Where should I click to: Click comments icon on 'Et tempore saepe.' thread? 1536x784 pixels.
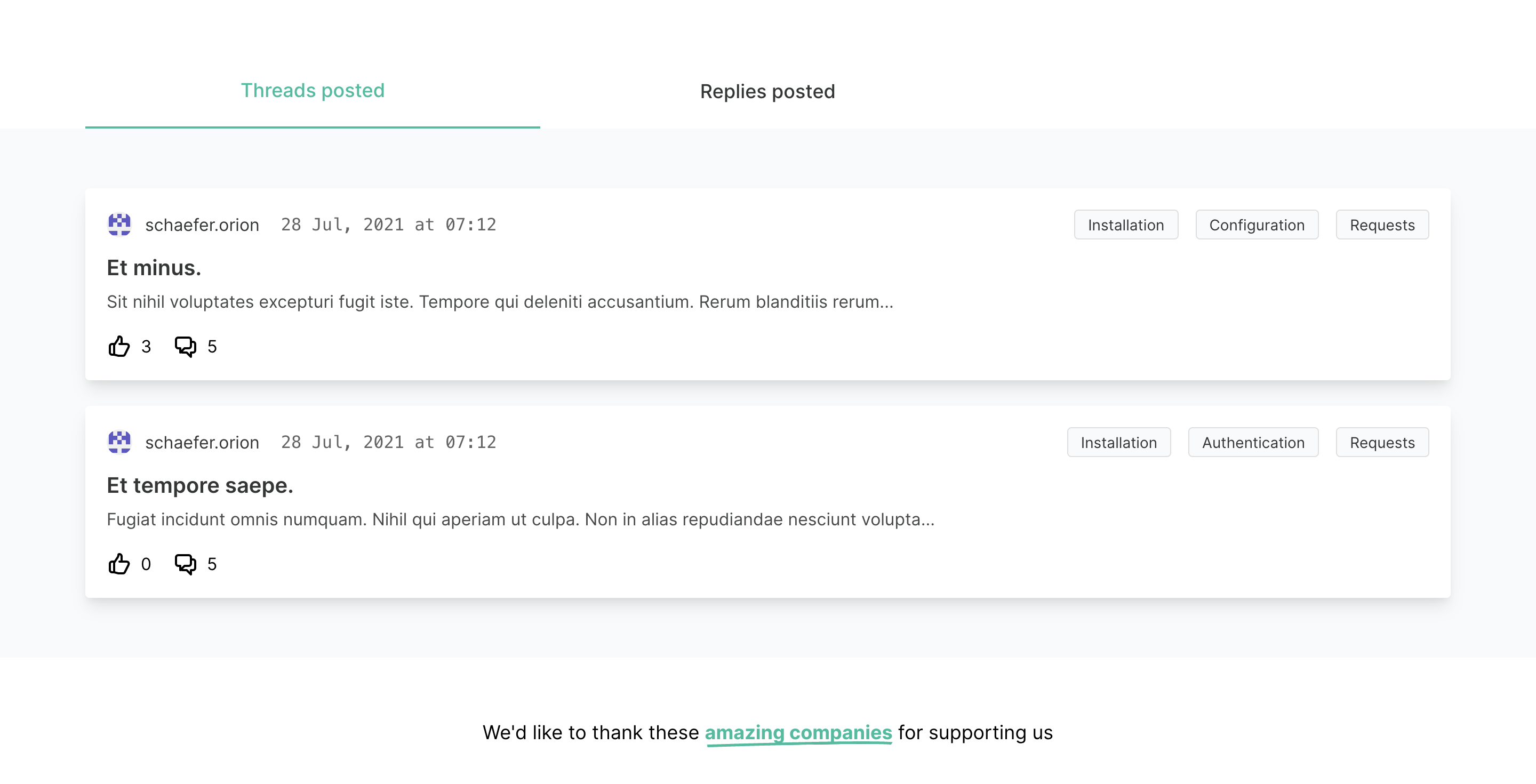coord(185,564)
